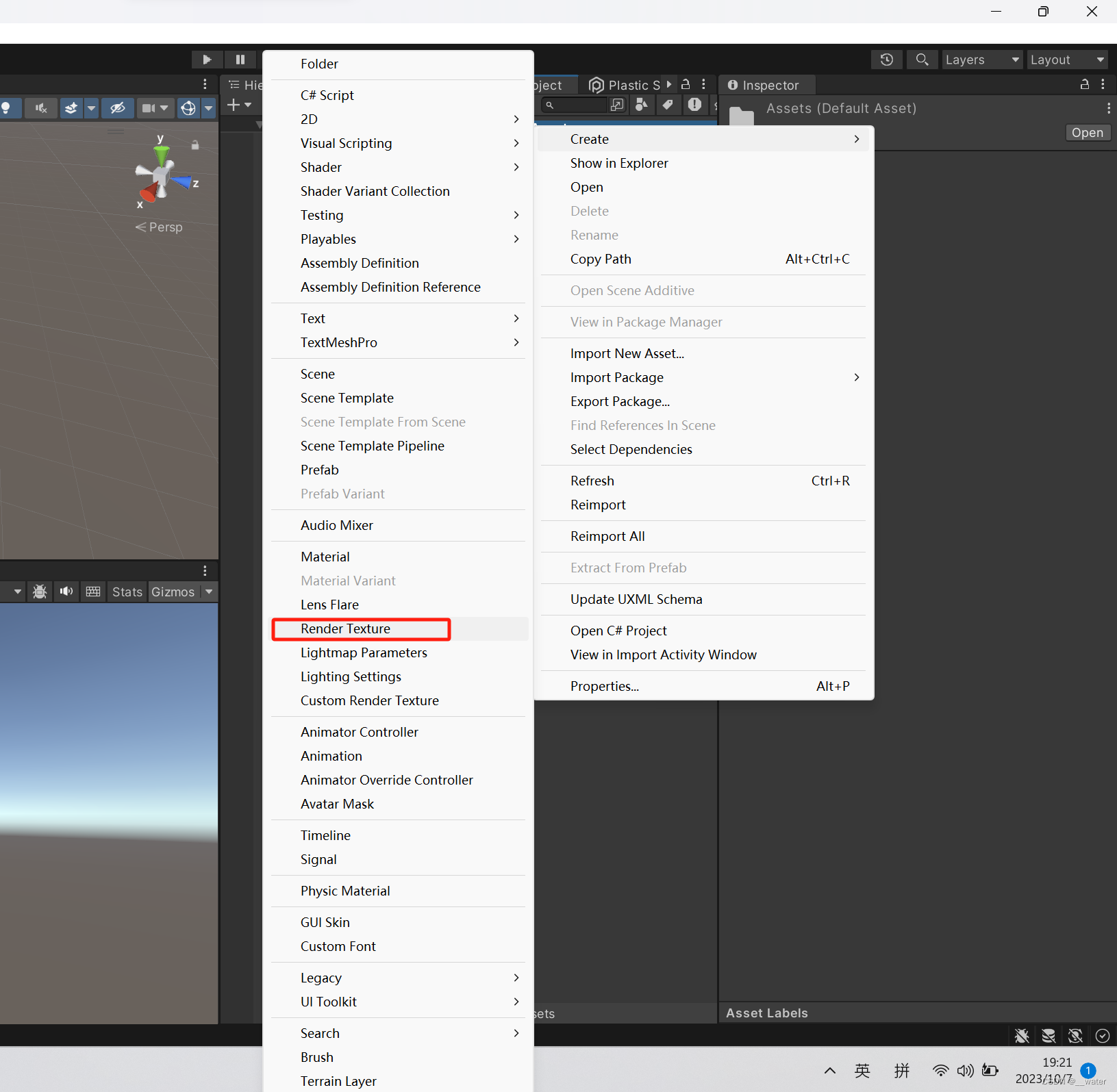The image size is (1117, 1092).
Task: Click the search icon in the toolbar
Action: tap(923, 60)
